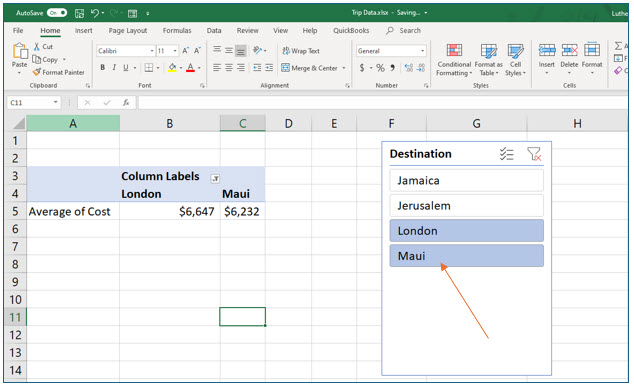
Task: Open Format as Table gallery
Action: click(x=488, y=59)
